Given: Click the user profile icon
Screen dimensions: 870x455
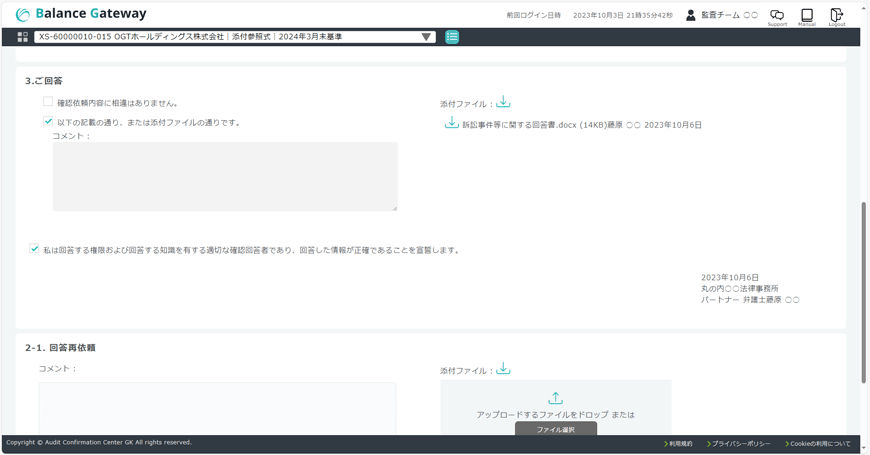Looking at the screenshot, I should click(690, 16).
